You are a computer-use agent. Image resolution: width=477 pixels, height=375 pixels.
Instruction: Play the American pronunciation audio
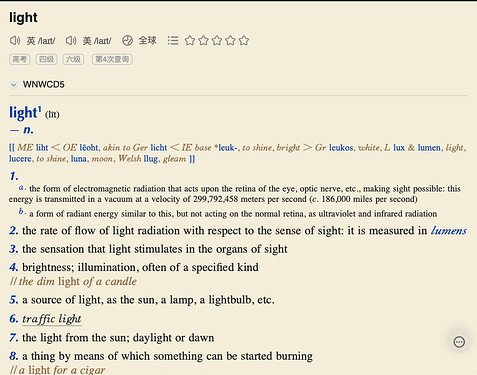(71, 41)
